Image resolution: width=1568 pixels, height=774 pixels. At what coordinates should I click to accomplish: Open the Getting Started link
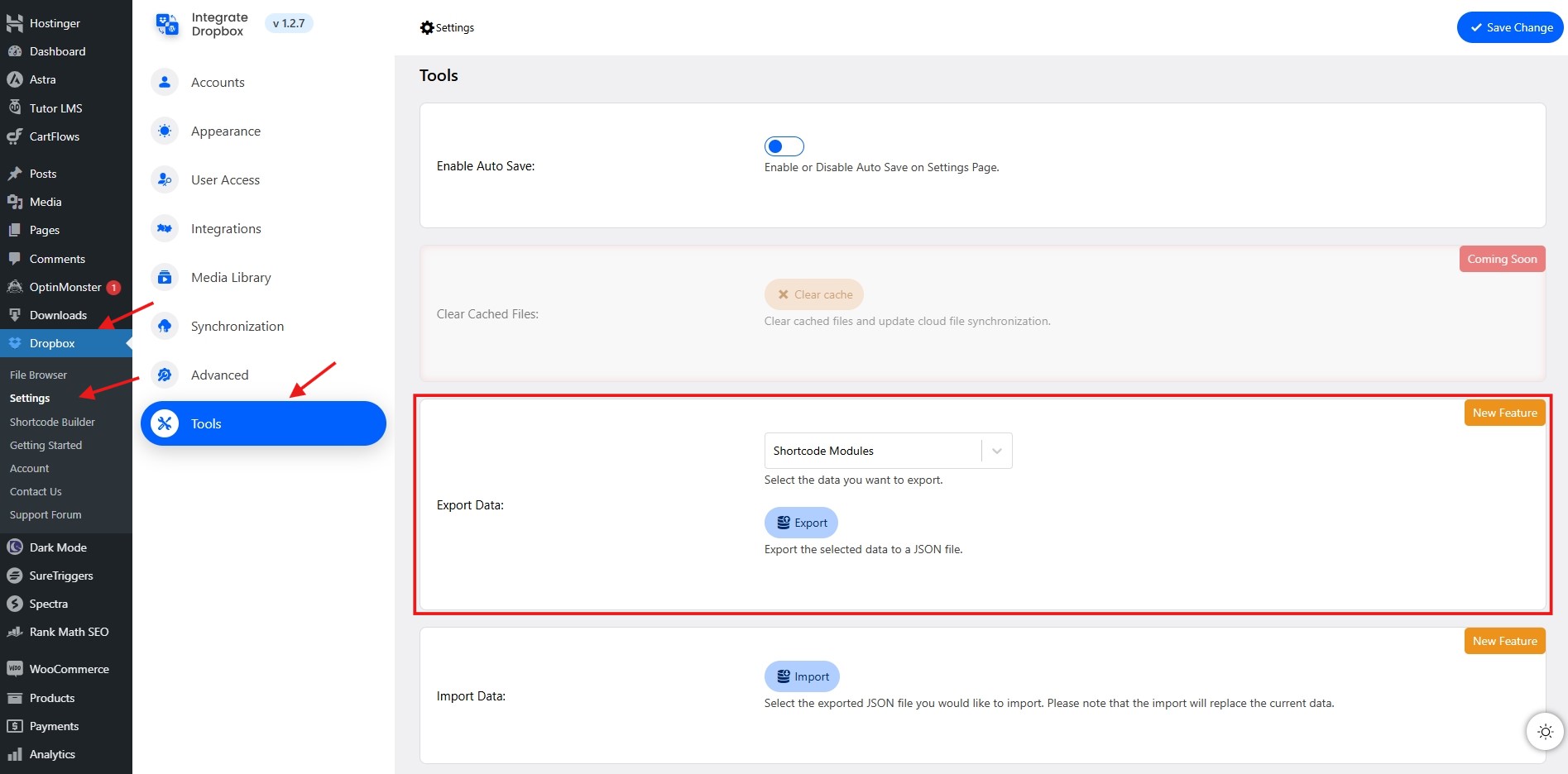tap(46, 445)
